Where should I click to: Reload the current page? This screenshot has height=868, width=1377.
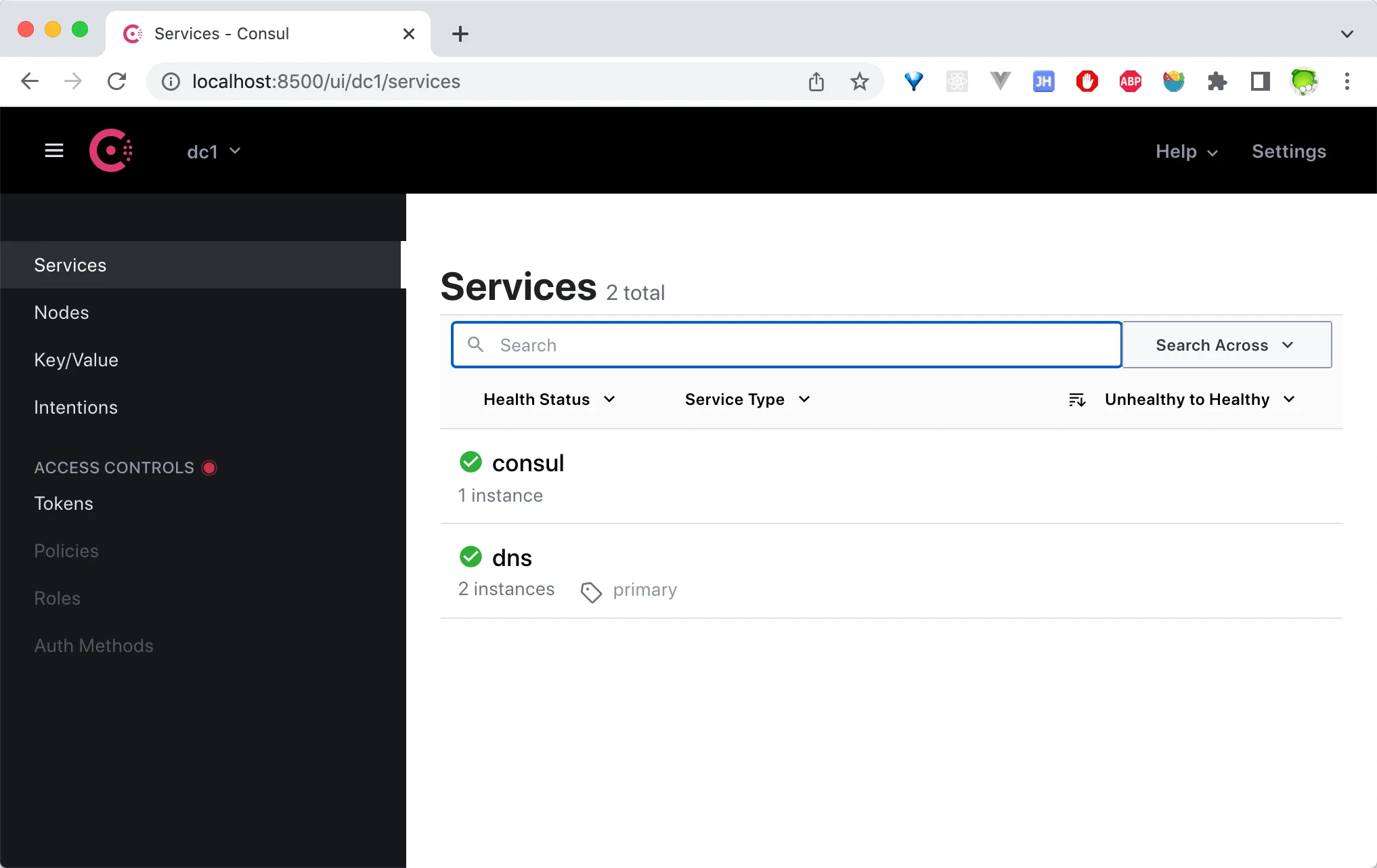pos(117,81)
